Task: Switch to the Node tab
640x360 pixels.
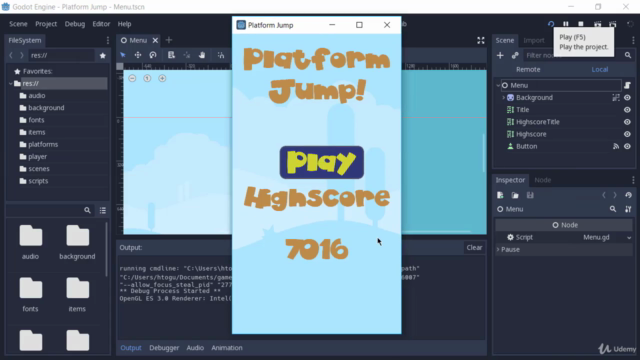Action: 542,180
